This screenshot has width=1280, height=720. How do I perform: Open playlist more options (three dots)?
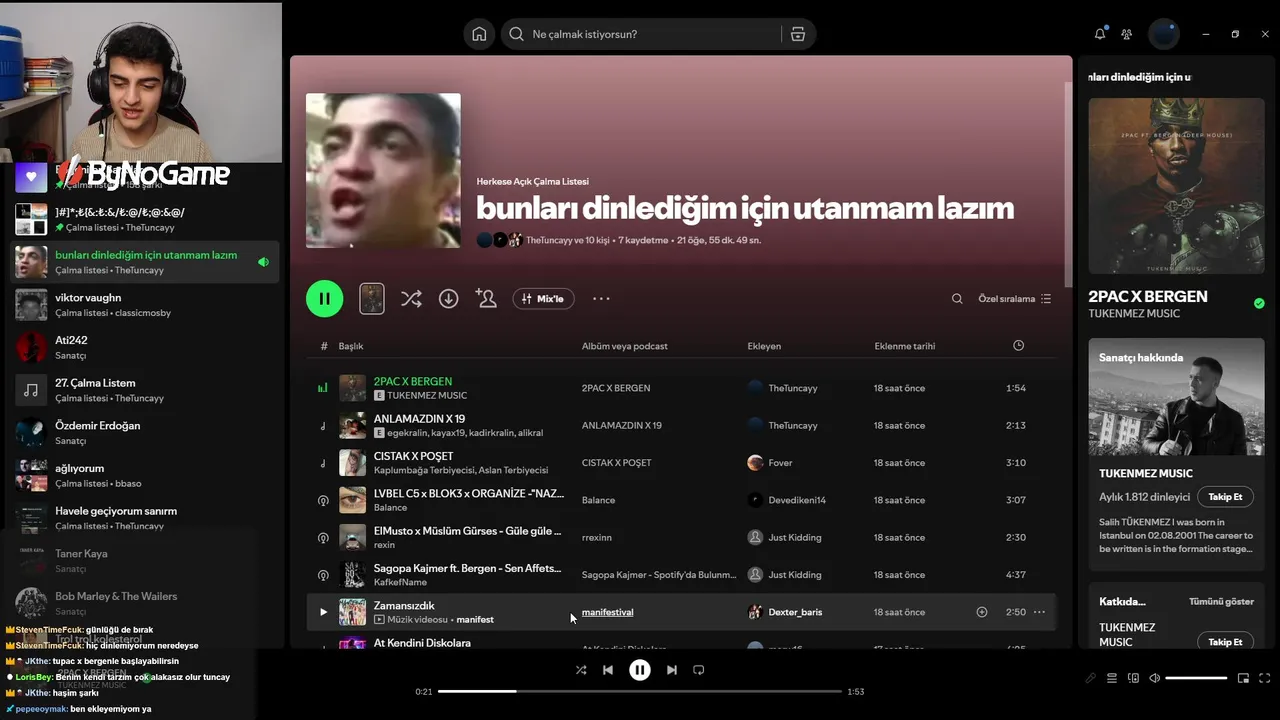pos(601,298)
